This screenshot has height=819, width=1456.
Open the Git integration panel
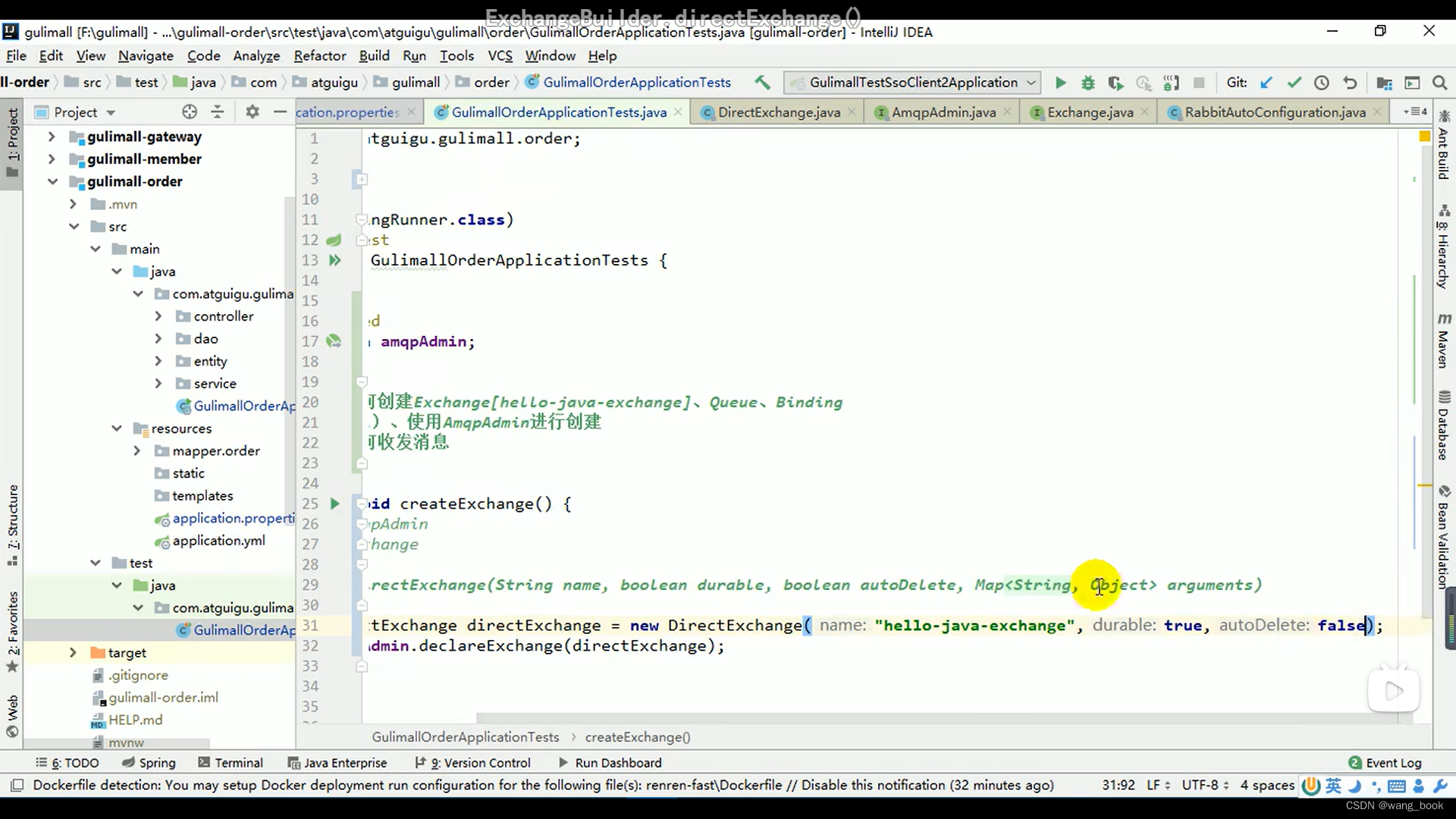(x=1237, y=82)
